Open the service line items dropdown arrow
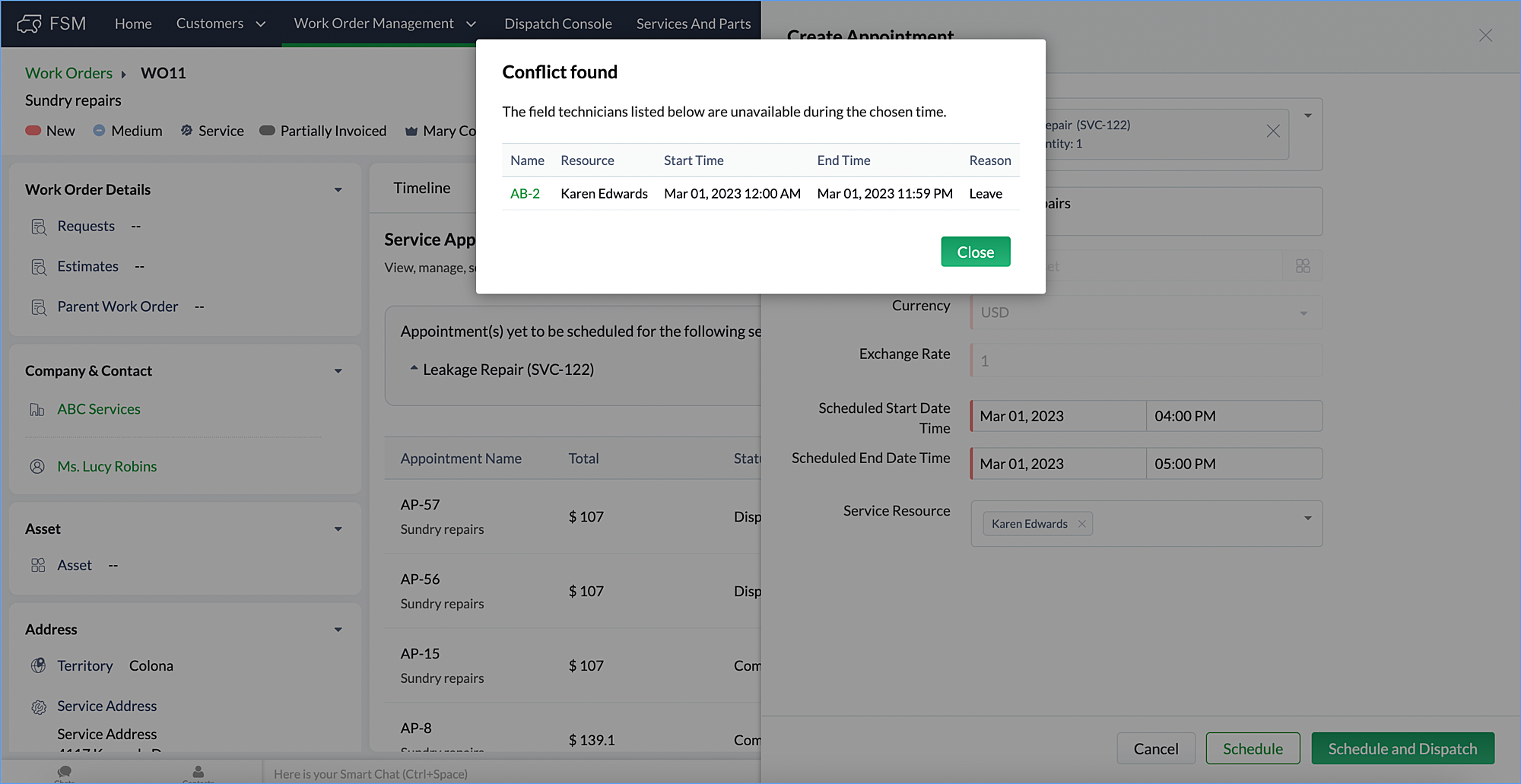Image resolution: width=1521 pixels, height=784 pixels. (1308, 116)
